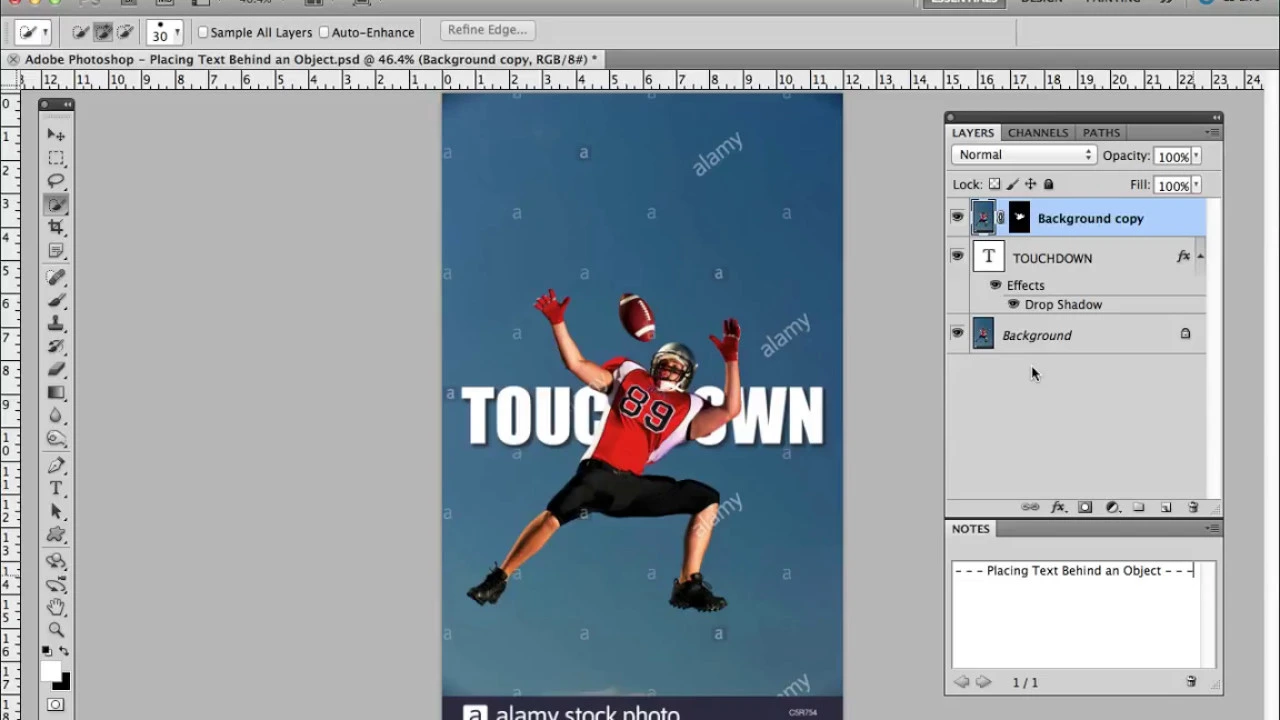Select the Healing Brush tool
The height and width of the screenshot is (720, 1280).
(x=56, y=277)
